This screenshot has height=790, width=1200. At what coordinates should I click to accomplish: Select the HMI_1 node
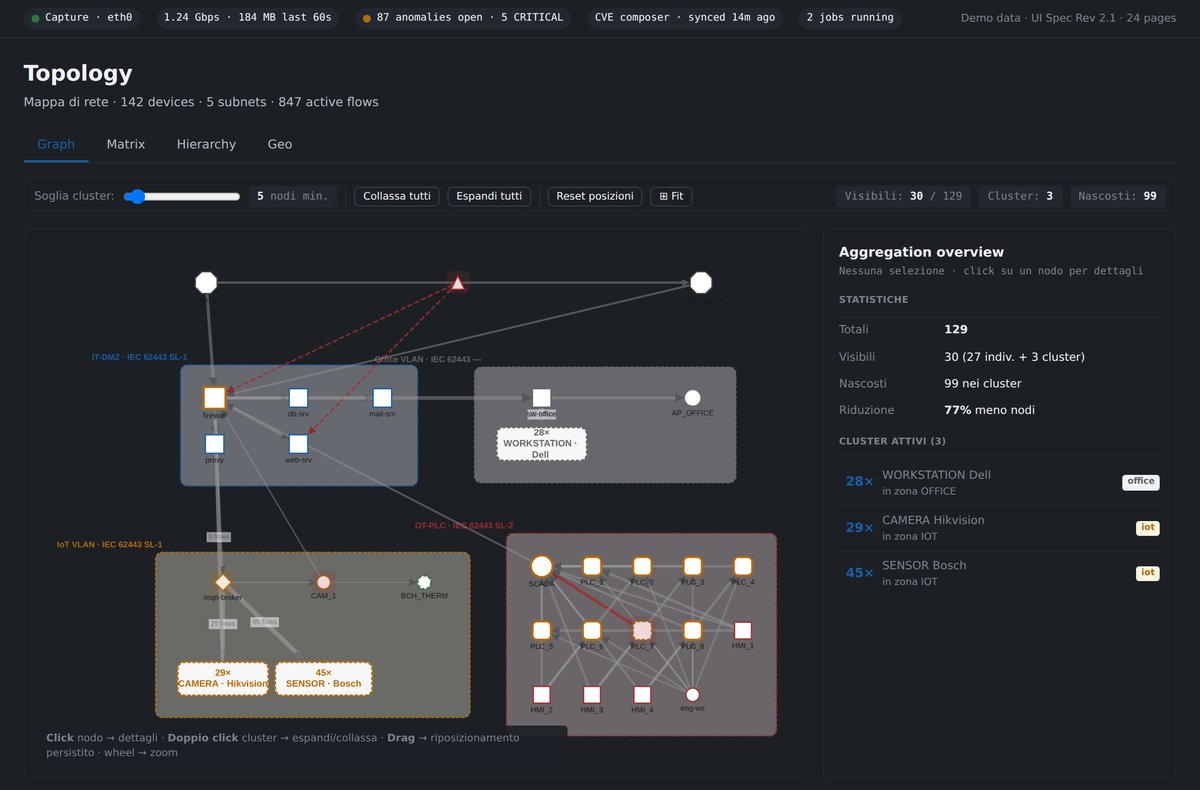pos(743,631)
